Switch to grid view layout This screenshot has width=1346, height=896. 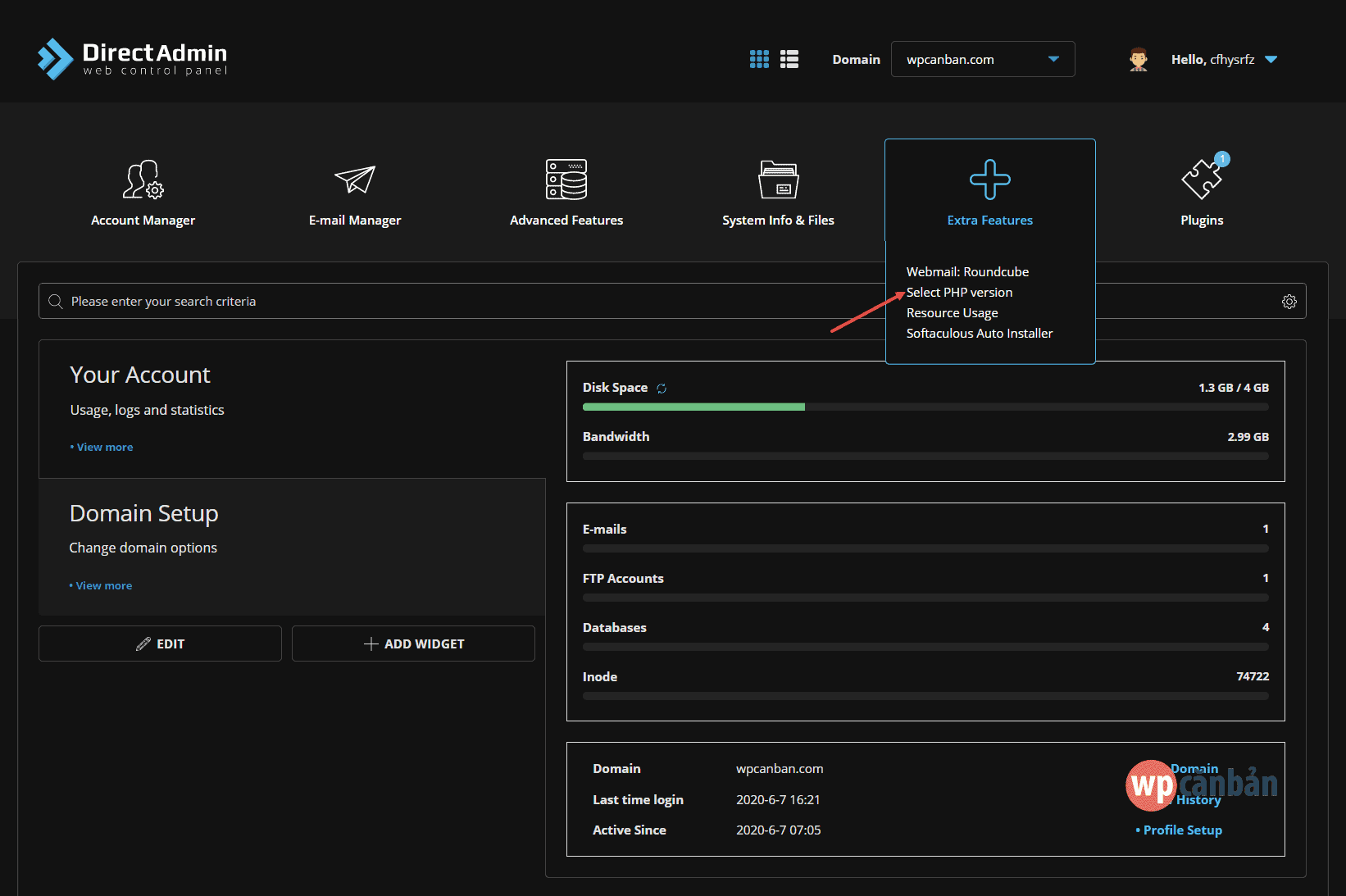point(758,58)
